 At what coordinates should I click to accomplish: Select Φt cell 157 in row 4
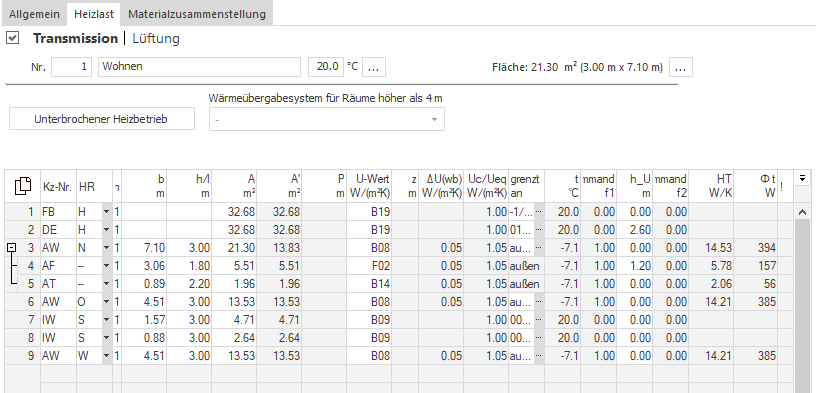(756, 266)
